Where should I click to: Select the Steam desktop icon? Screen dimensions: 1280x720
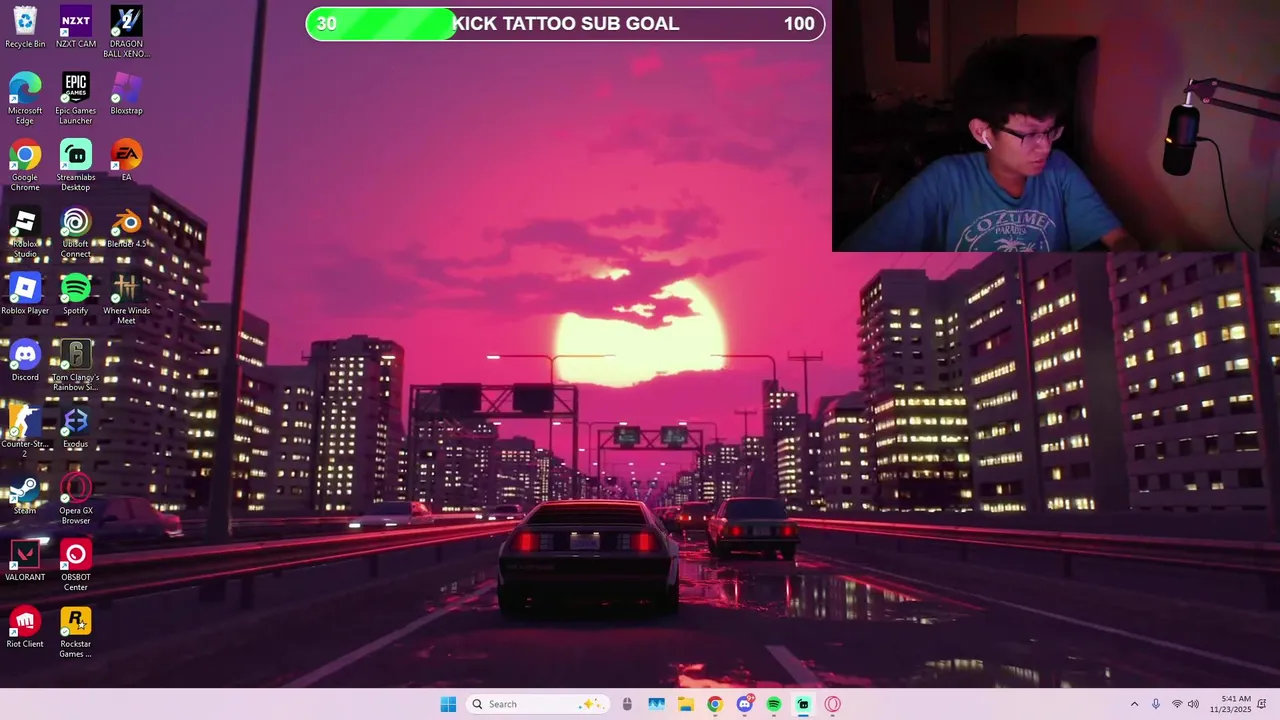pos(25,494)
